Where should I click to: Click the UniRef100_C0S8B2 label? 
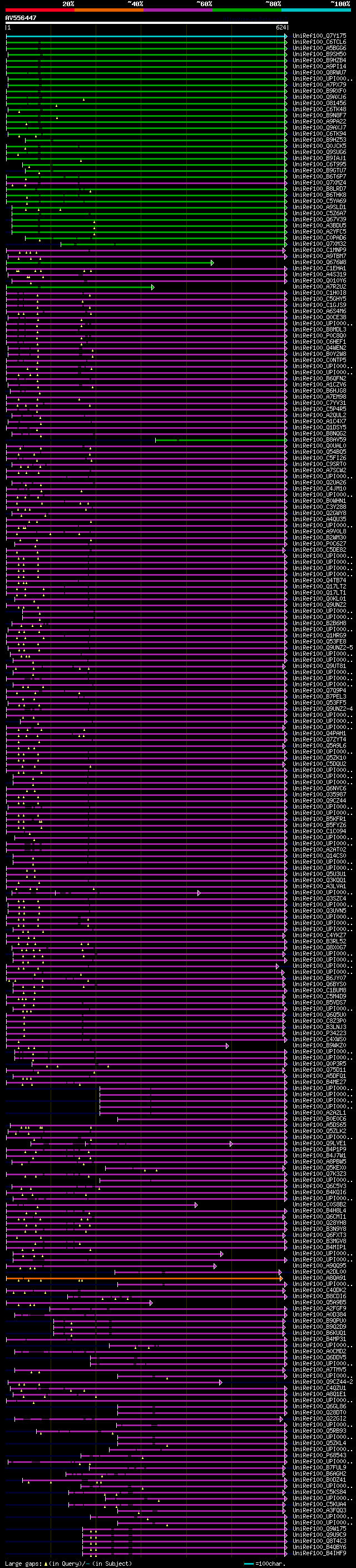(319, 1205)
